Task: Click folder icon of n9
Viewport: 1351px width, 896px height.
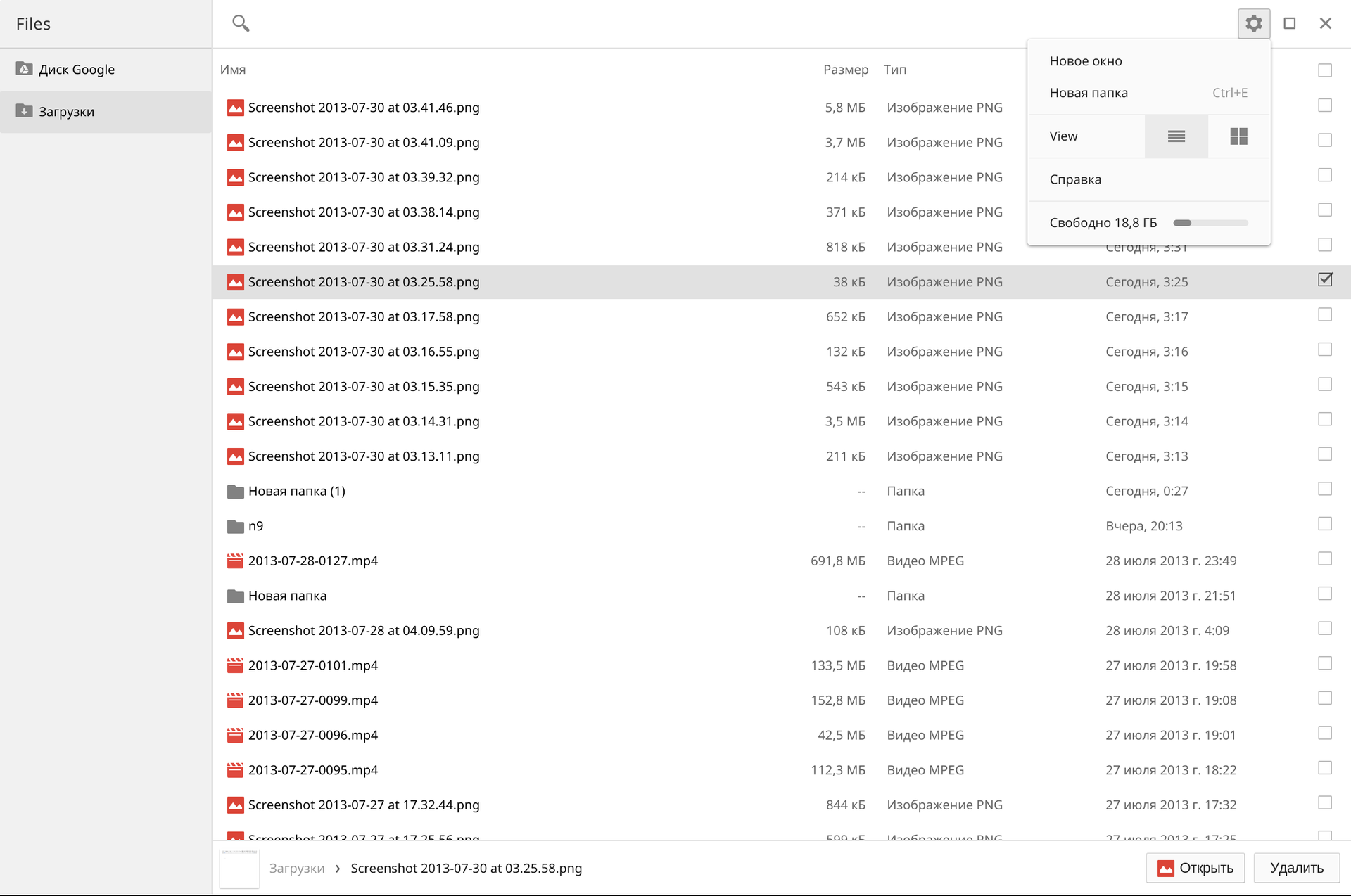Action: (236, 526)
